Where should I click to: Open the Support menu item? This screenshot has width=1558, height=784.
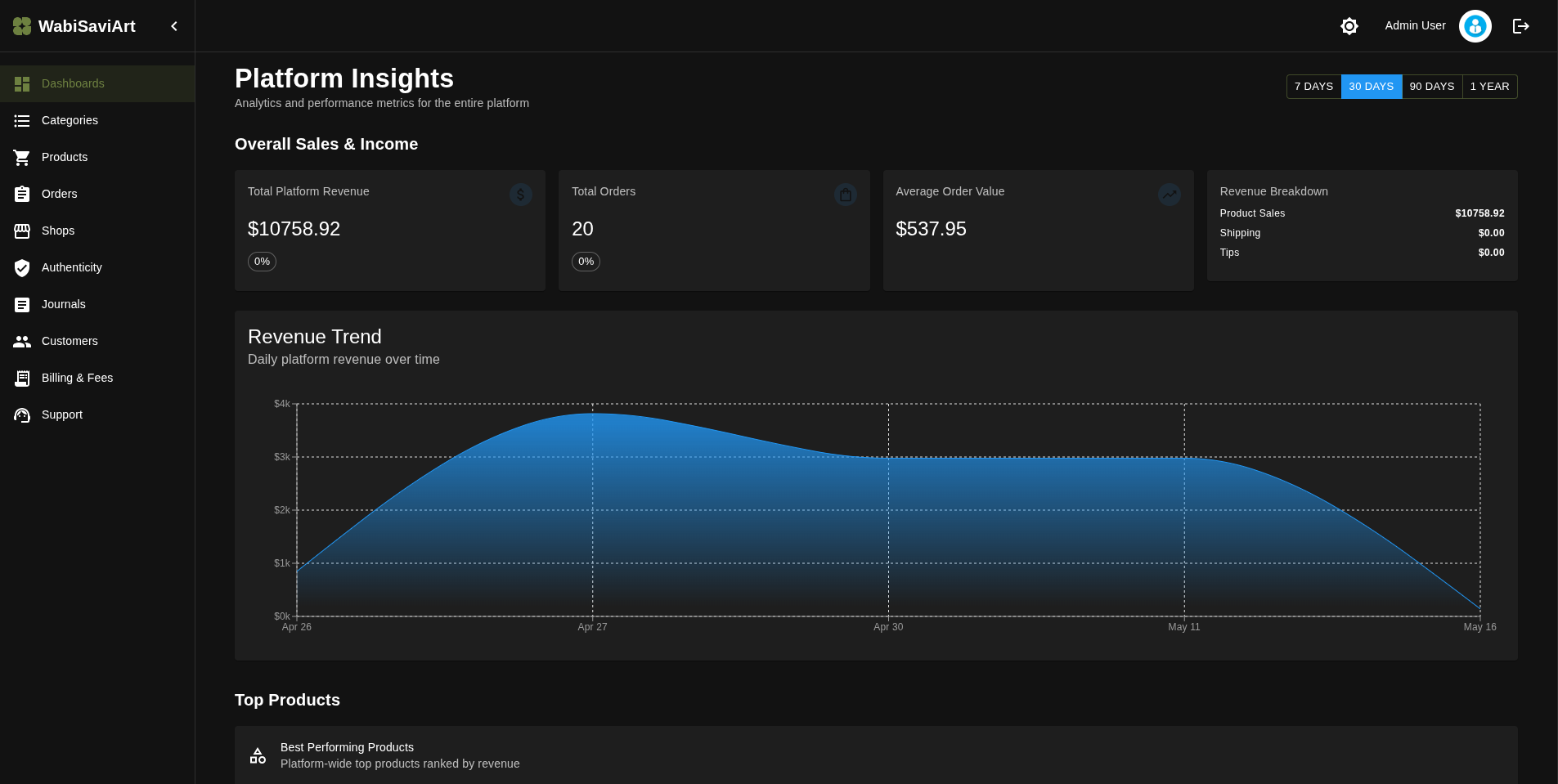pos(97,414)
